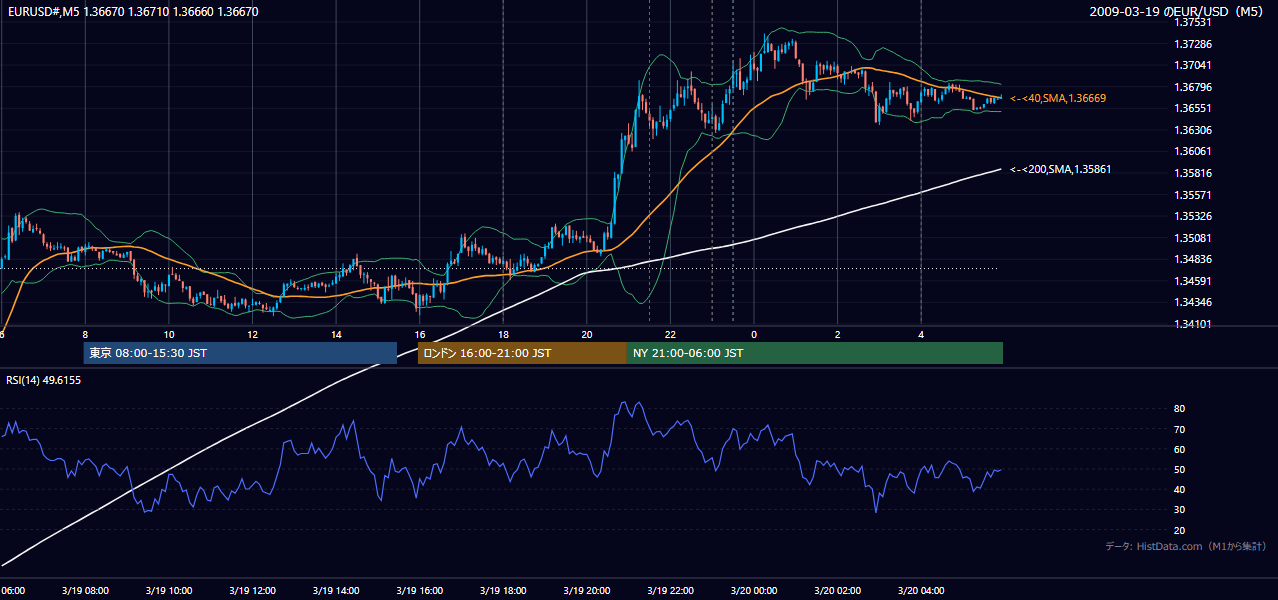Click the 3/20 00:00 time axis label
Screen dimensions: 1278x600
click(x=753, y=590)
